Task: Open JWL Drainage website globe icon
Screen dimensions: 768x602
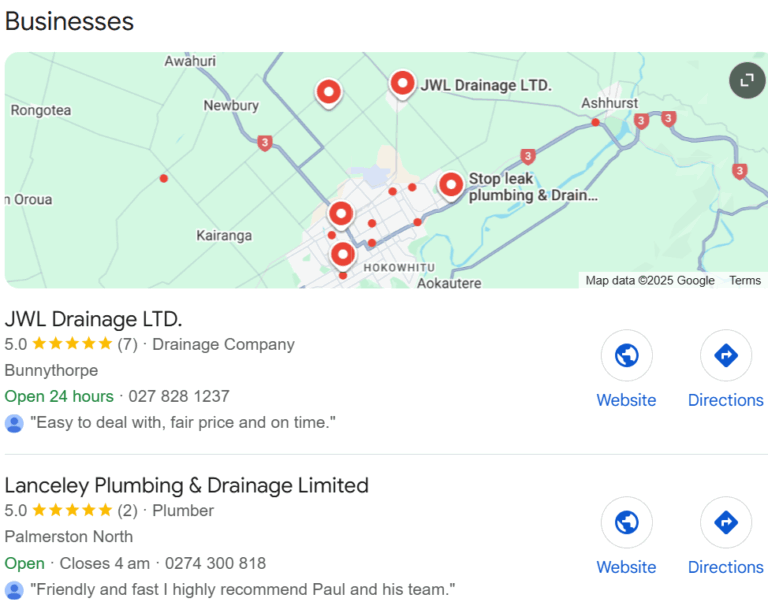Action: 626,356
